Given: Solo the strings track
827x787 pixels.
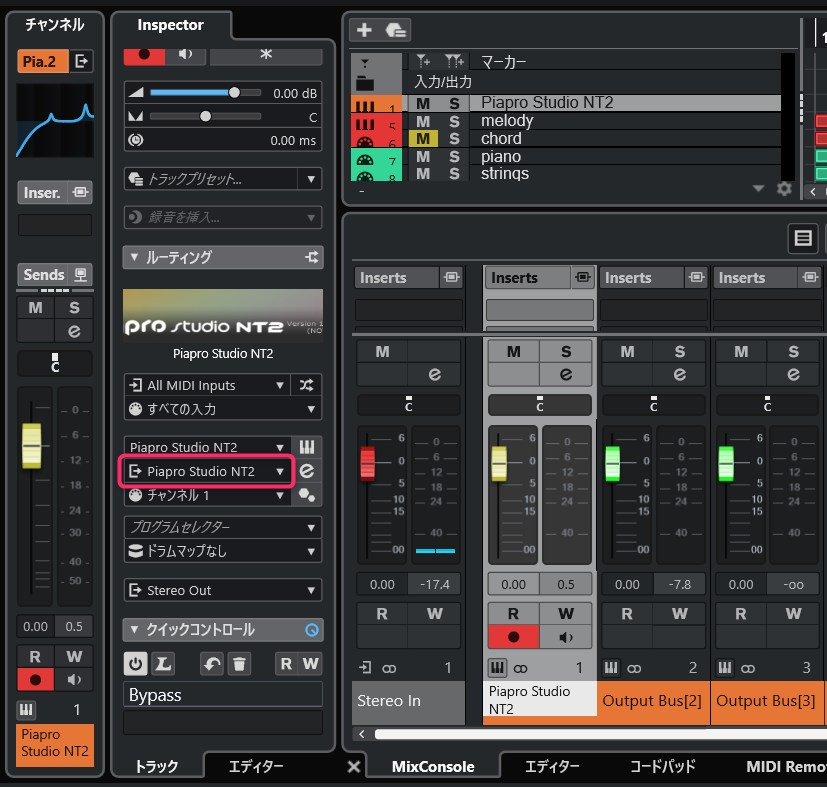Looking at the screenshot, I should 454,174.
